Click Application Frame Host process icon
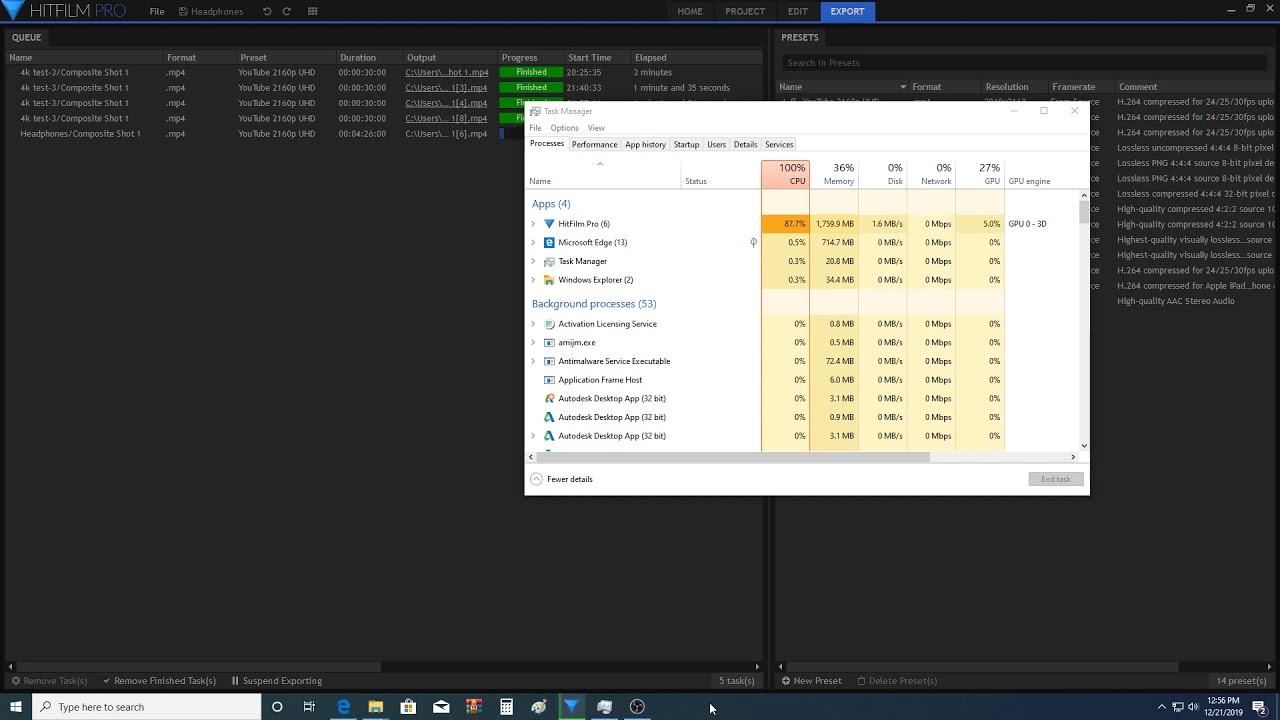The image size is (1280, 720). 549,380
